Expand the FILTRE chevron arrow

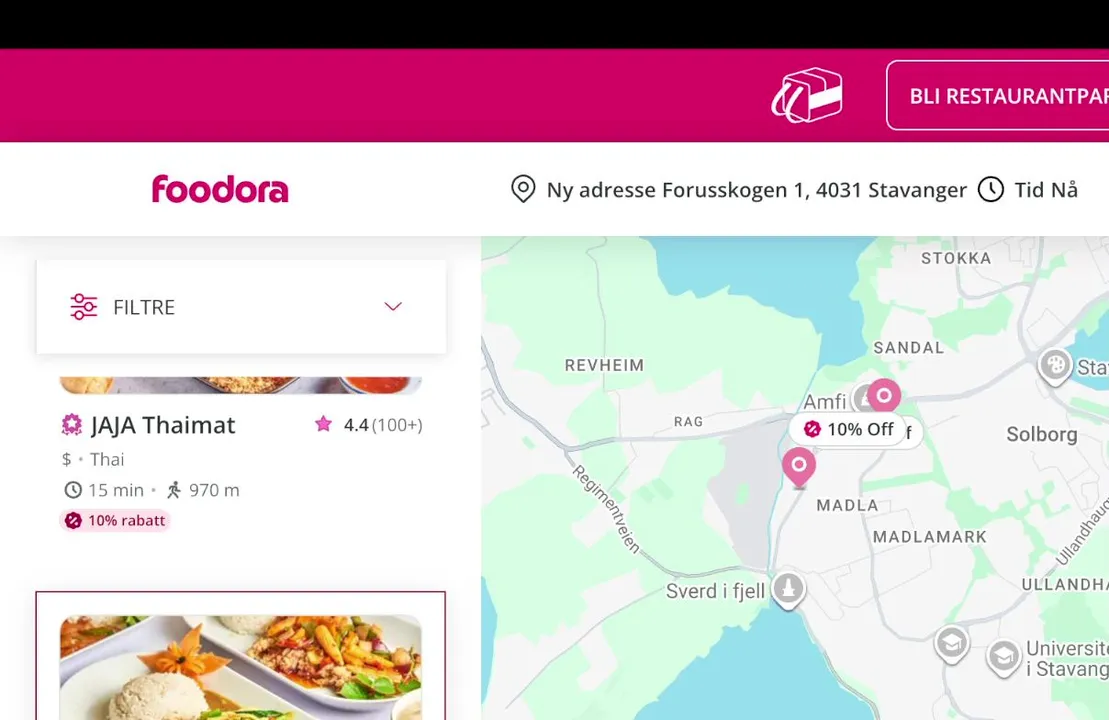(393, 306)
